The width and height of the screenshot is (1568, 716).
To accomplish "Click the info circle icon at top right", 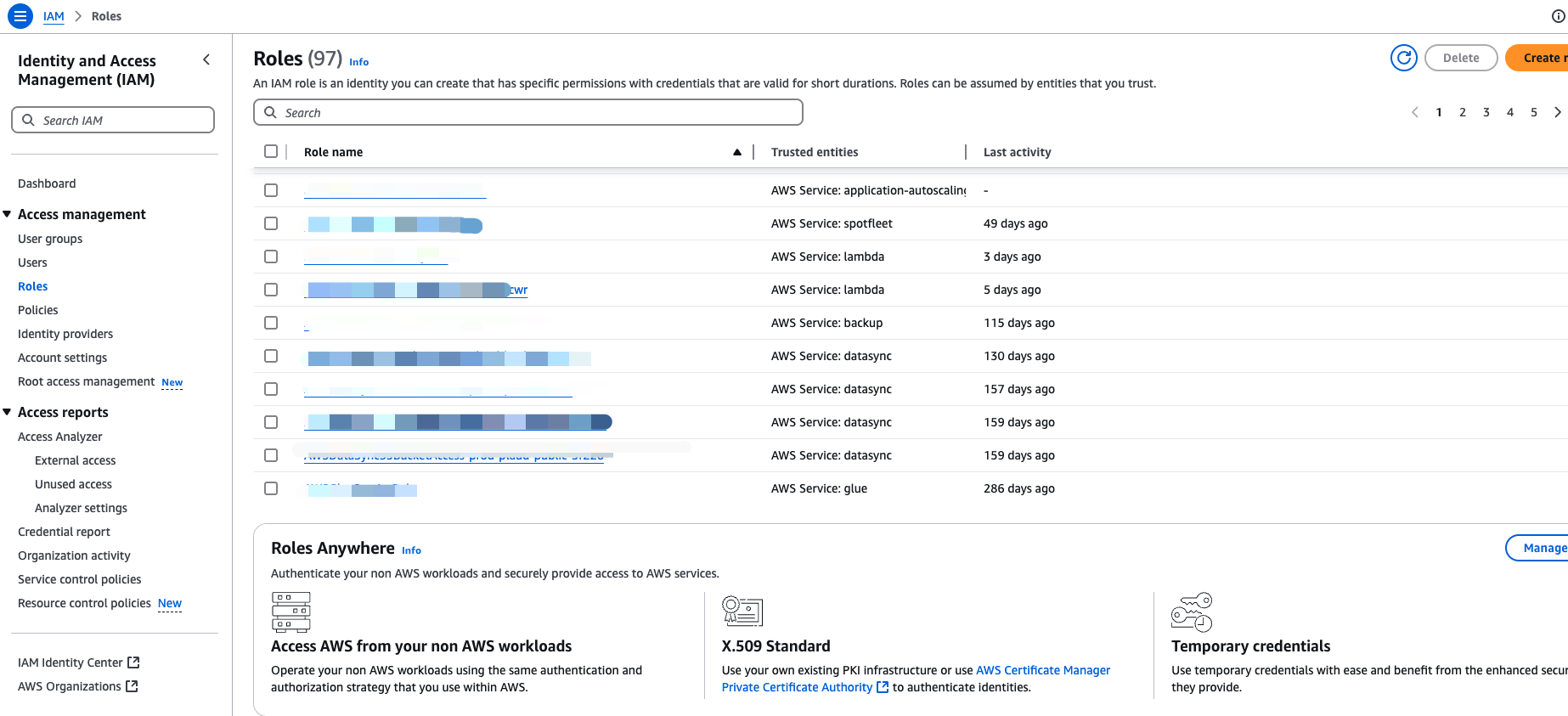I will tap(1558, 16).
